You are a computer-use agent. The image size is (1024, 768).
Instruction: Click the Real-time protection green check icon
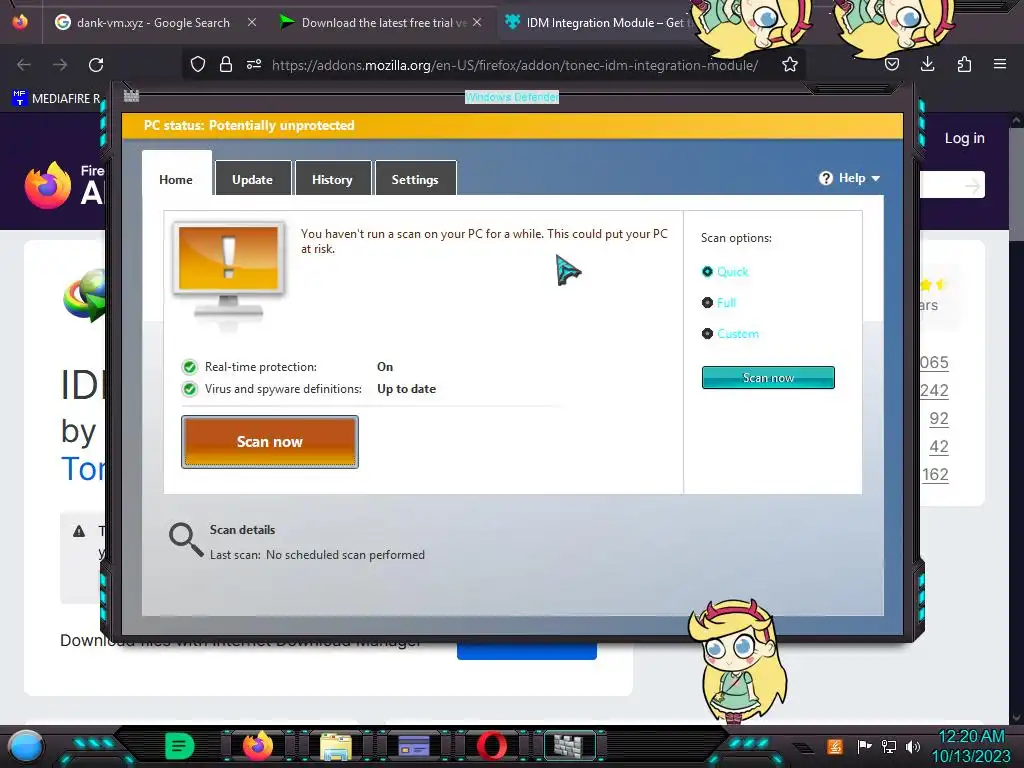(189, 367)
